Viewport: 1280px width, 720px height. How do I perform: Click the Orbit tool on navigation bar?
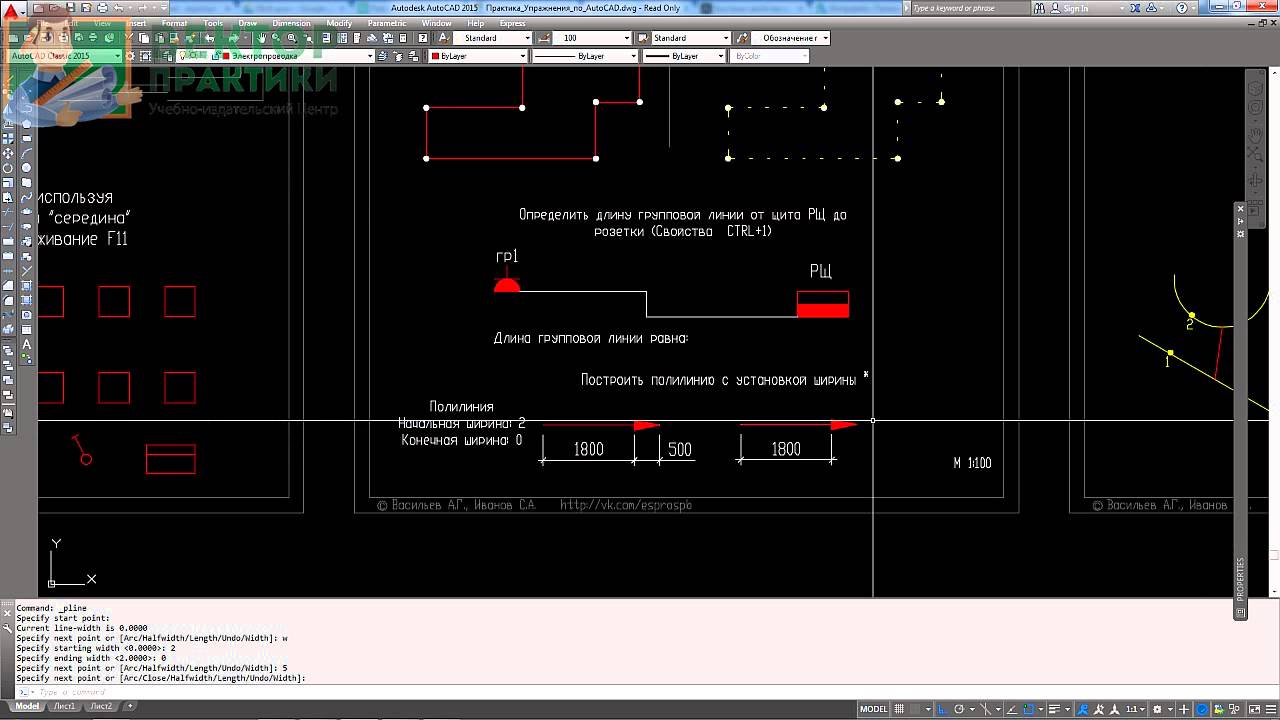(1256, 180)
